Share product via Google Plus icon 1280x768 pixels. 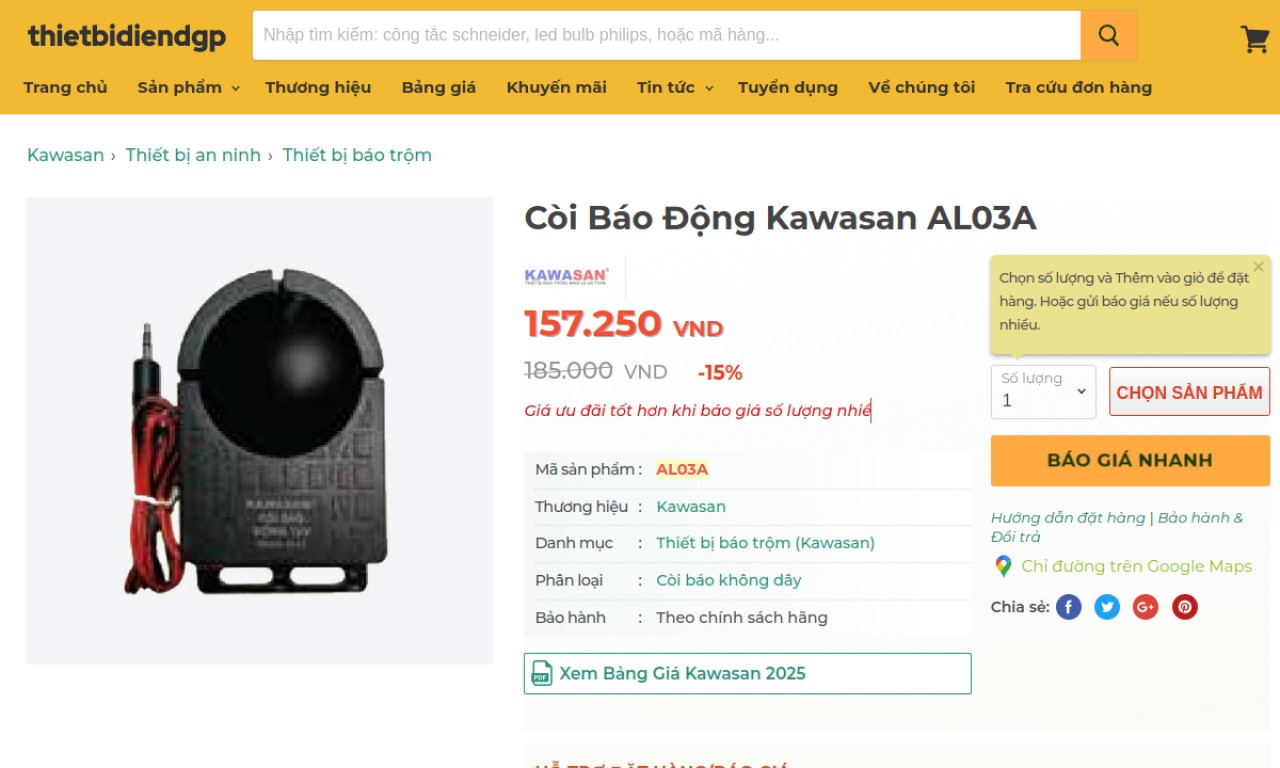pos(1145,607)
